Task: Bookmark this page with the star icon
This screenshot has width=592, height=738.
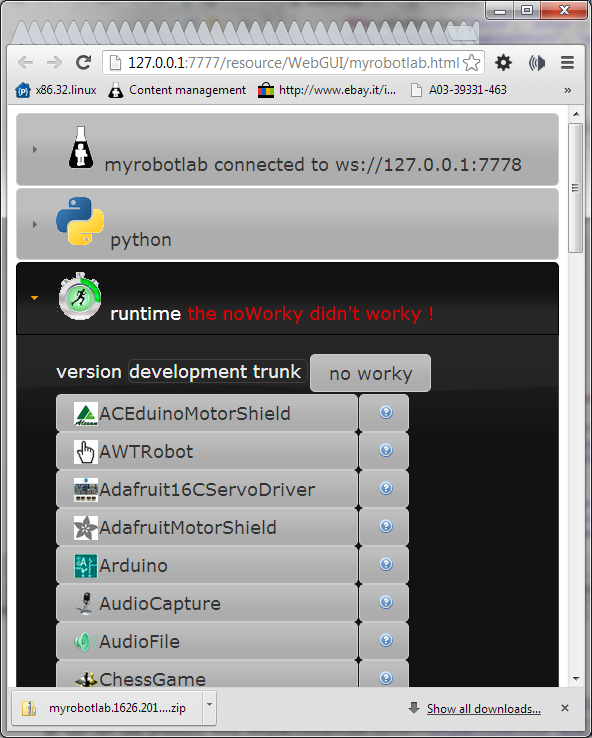Action: (471, 63)
